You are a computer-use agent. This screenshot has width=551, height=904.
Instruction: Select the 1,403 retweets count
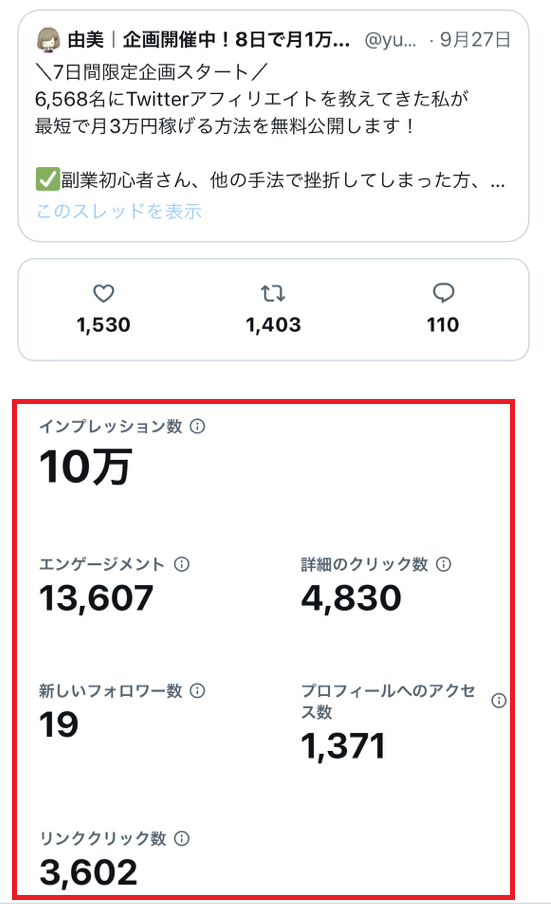pyautogui.click(x=273, y=325)
